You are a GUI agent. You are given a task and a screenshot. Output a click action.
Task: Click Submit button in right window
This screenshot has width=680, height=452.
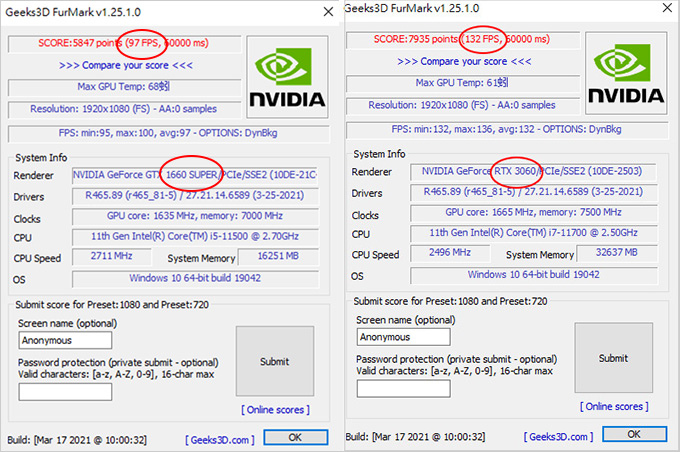coord(613,358)
